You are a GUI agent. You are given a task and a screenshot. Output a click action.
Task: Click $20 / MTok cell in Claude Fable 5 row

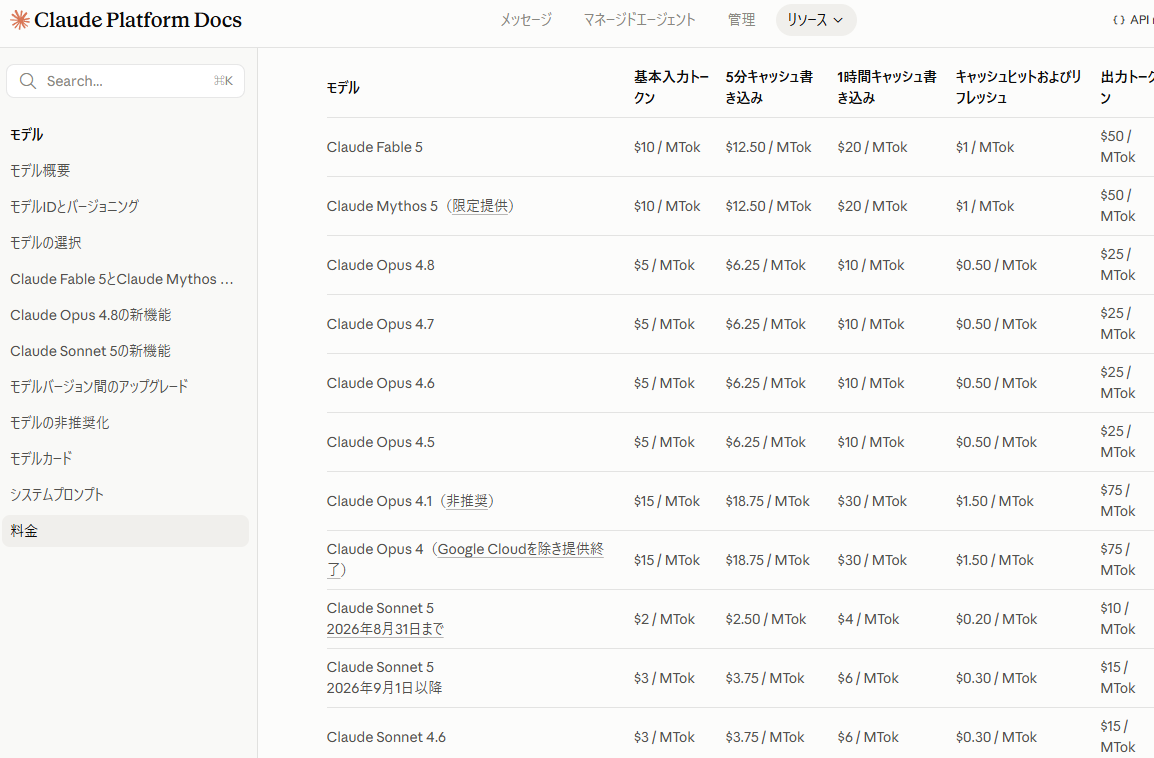coord(872,147)
